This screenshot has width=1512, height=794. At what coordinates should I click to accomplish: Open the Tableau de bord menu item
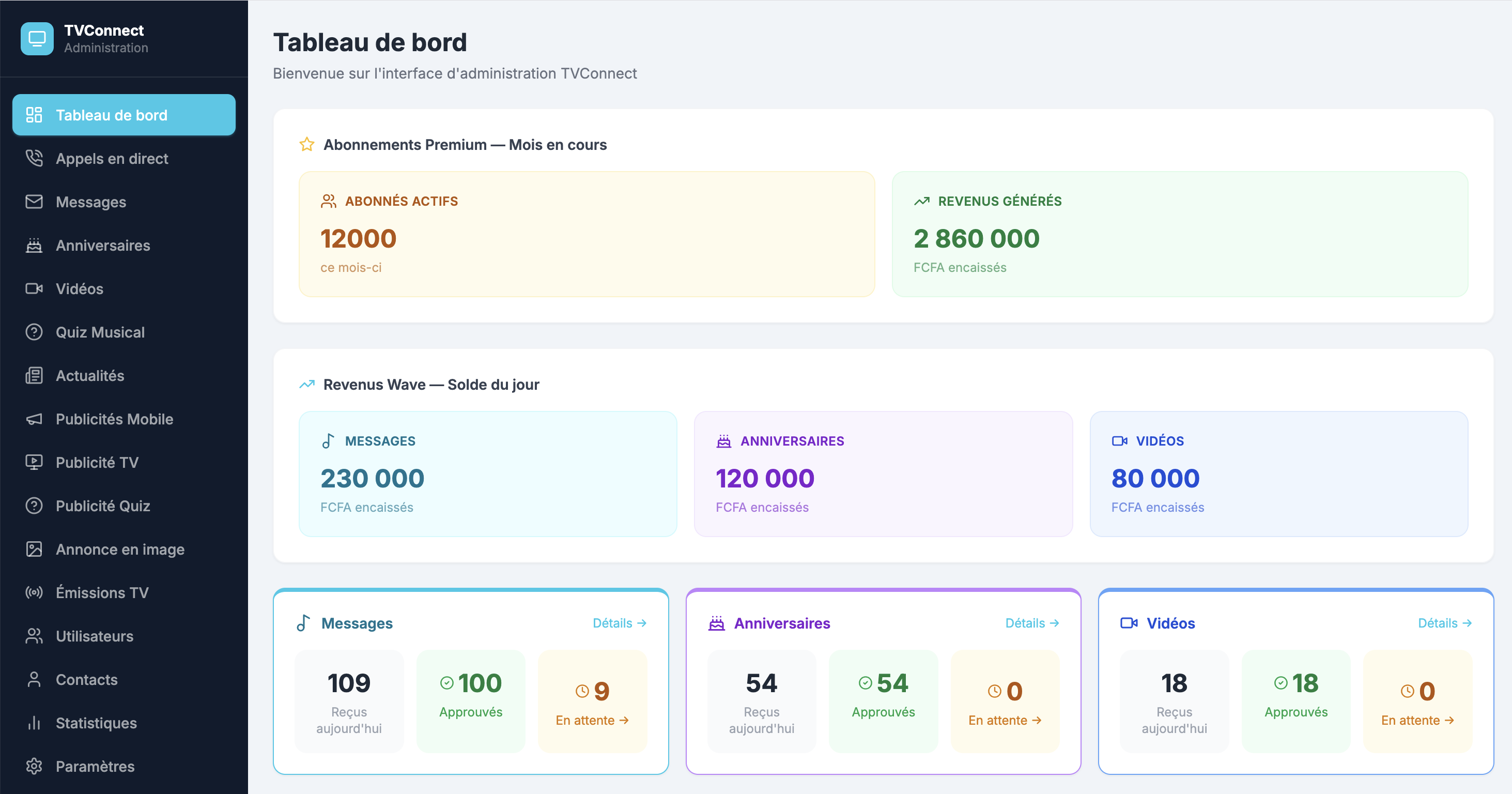click(124, 115)
